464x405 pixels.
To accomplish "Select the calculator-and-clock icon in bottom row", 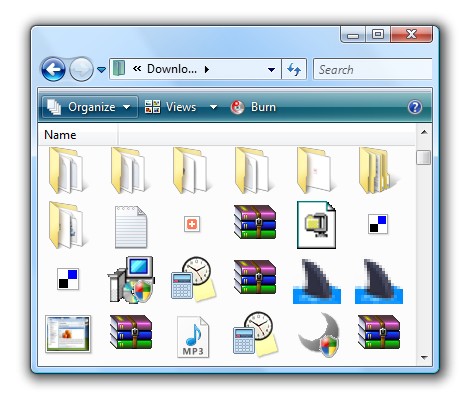I will pyautogui.click(x=255, y=334).
